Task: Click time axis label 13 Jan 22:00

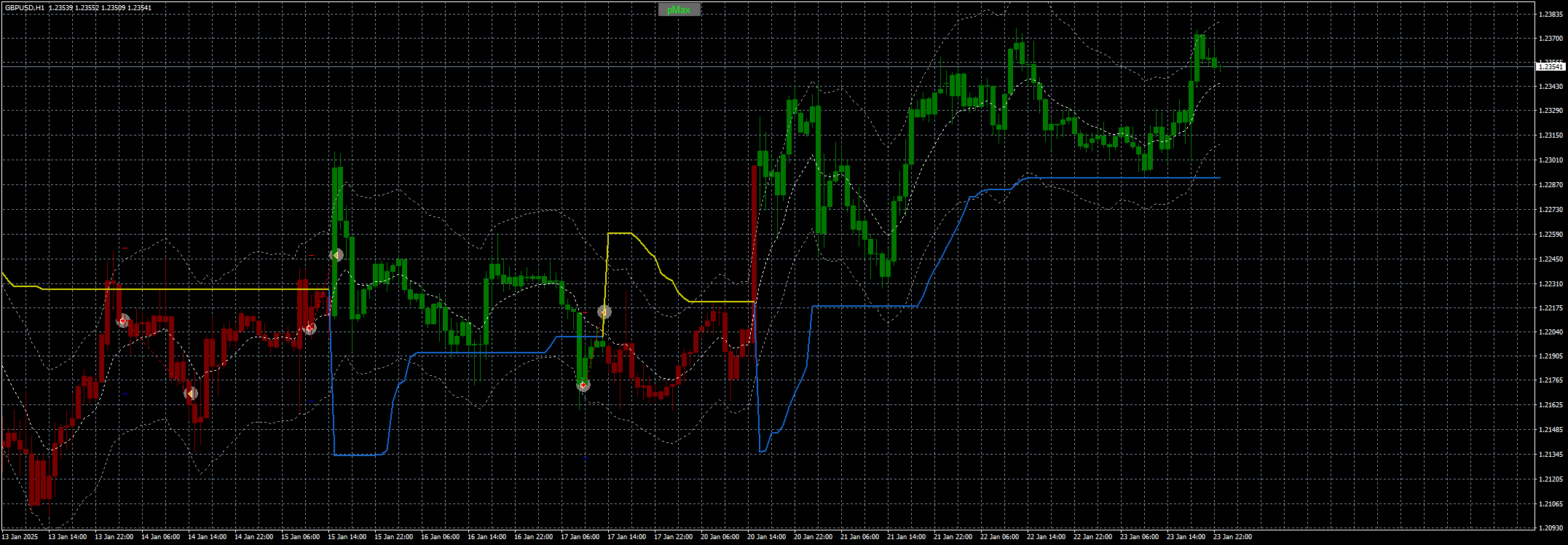Action: [x=114, y=537]
